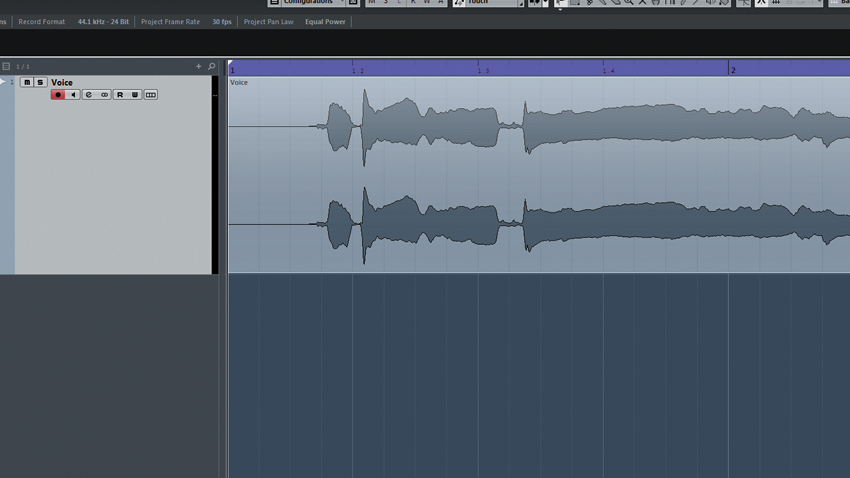Toggle Write automation on Voice track
The image size is (850, 478).
pos(134,95)
